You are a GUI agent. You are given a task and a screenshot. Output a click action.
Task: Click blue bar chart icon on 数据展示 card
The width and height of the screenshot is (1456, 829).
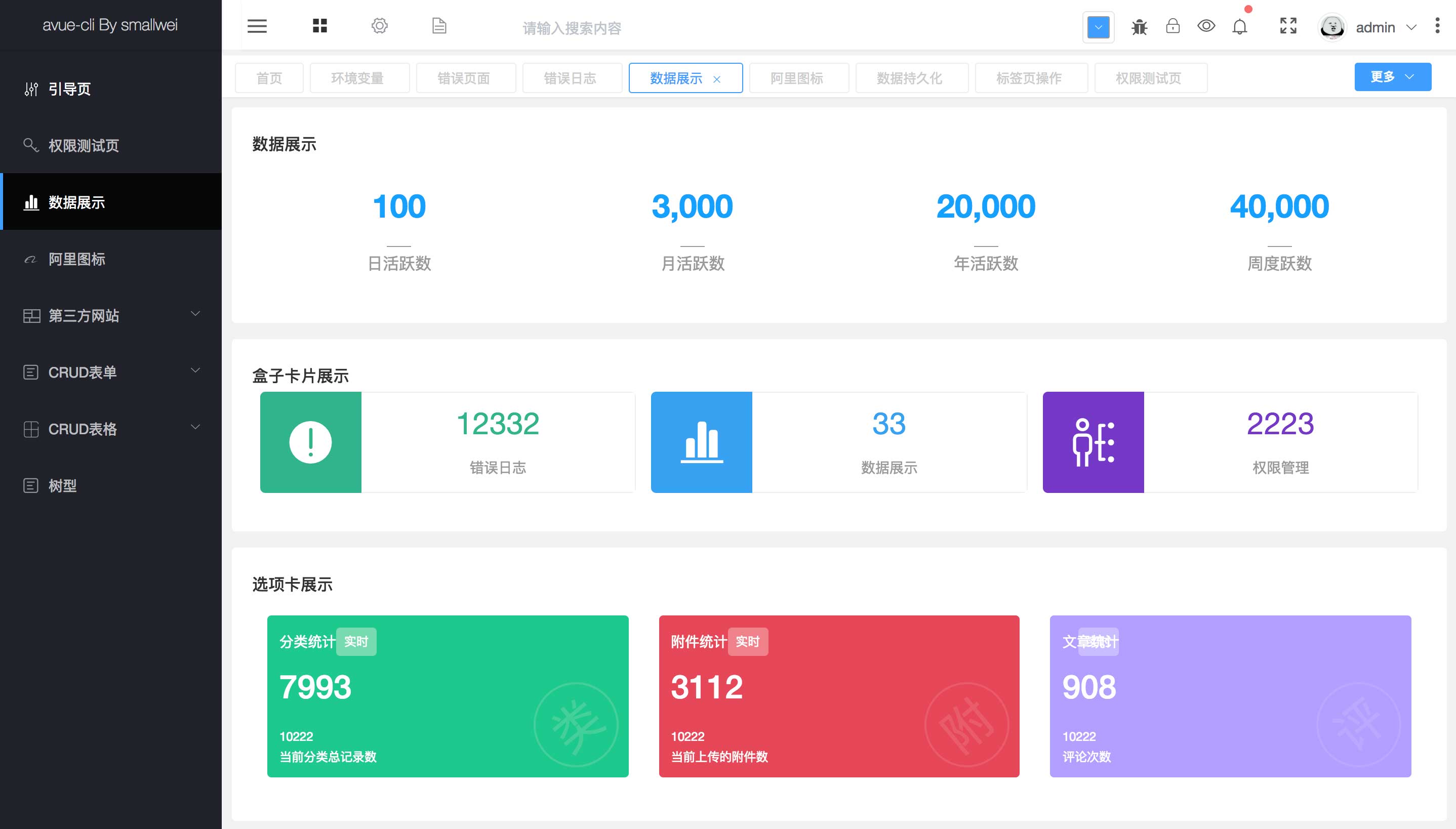point(702,442)
